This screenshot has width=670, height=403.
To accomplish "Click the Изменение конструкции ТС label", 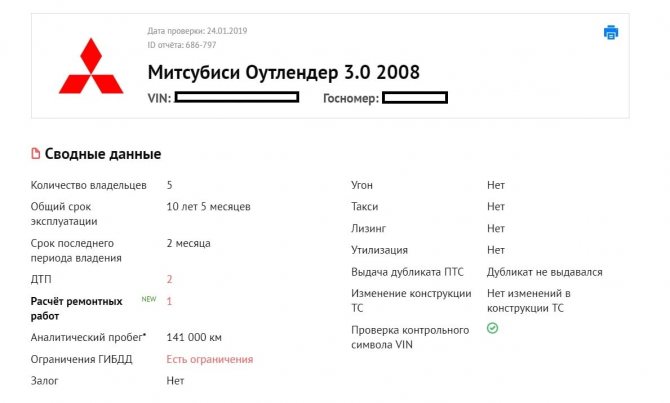I will 411,301.
